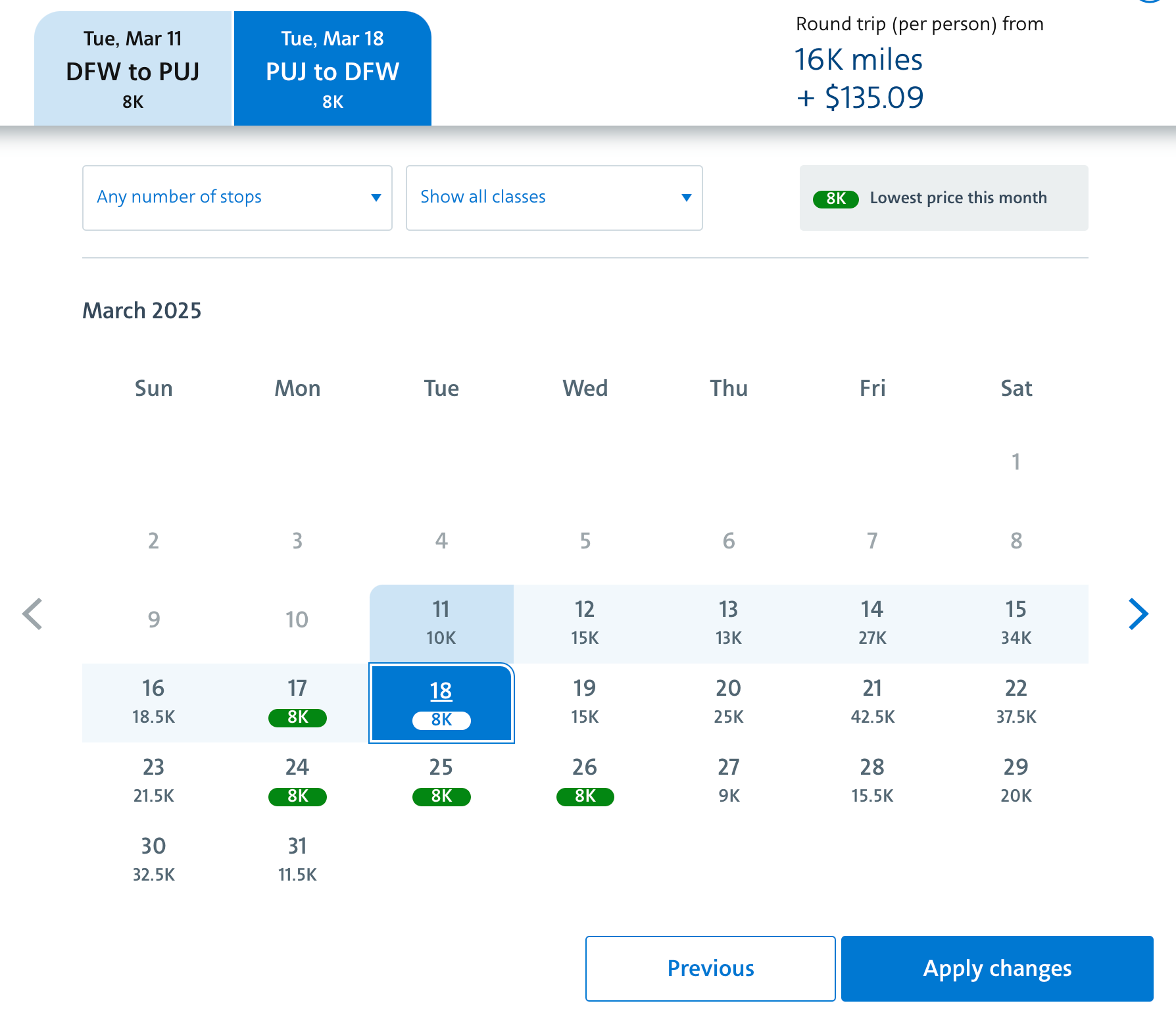Pick March 19 priced at 15K

pos(585,702)
